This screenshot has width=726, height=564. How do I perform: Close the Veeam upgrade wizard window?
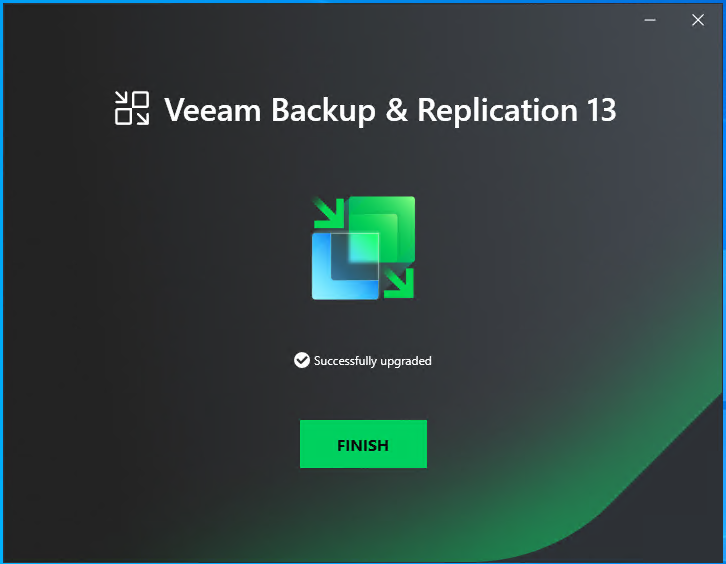(698, 20)
